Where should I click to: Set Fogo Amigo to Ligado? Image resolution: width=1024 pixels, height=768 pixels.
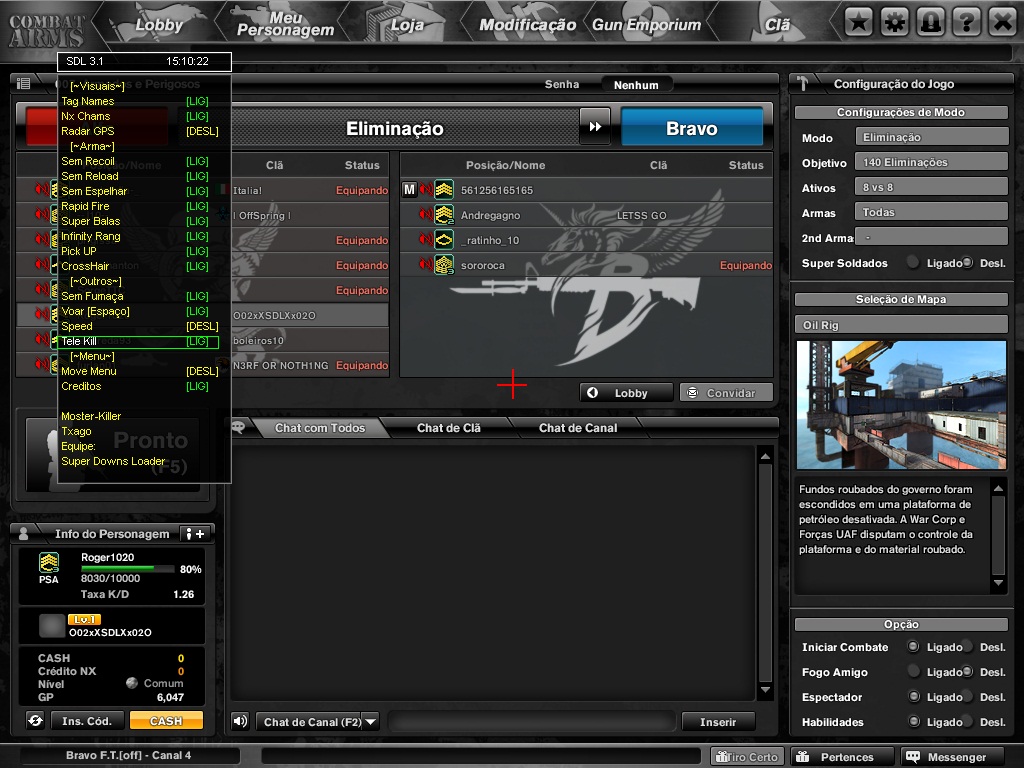point(913,671)
